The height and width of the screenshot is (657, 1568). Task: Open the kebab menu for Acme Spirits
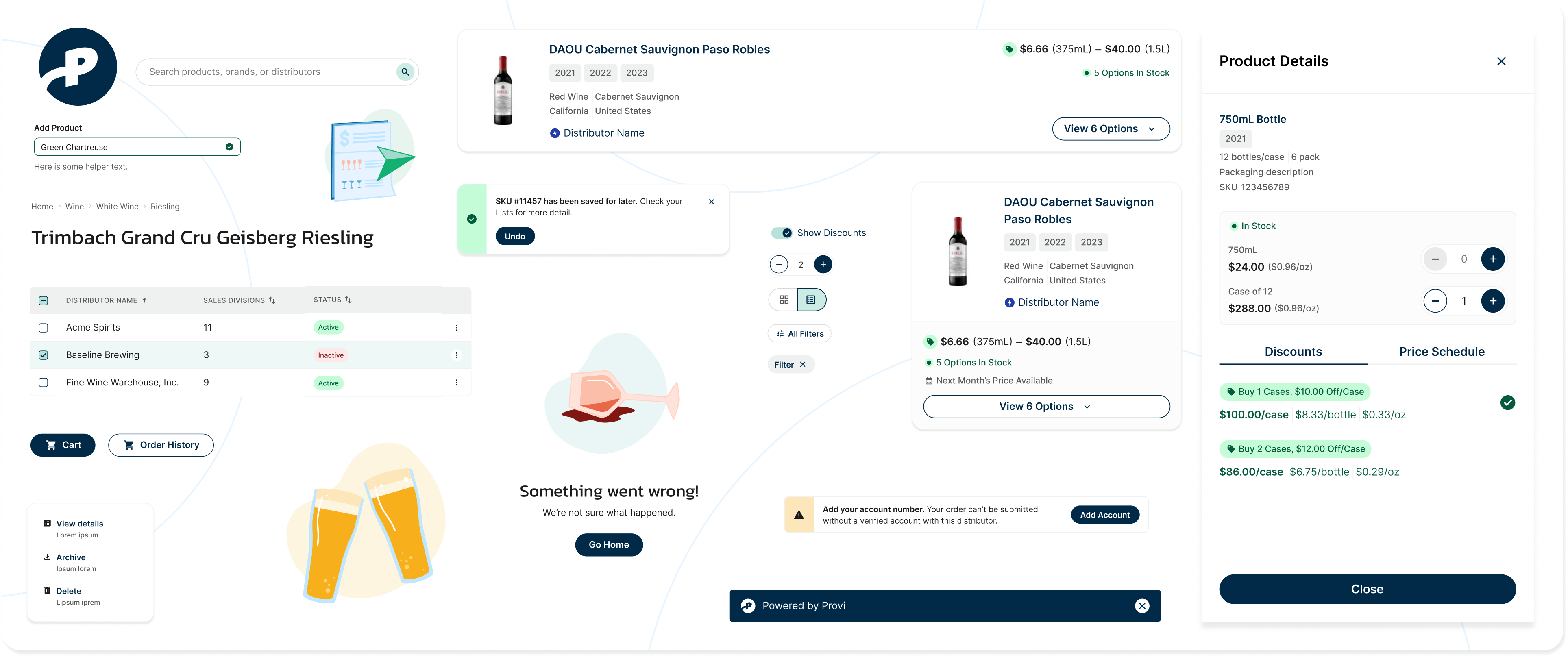tap(457, 328)
